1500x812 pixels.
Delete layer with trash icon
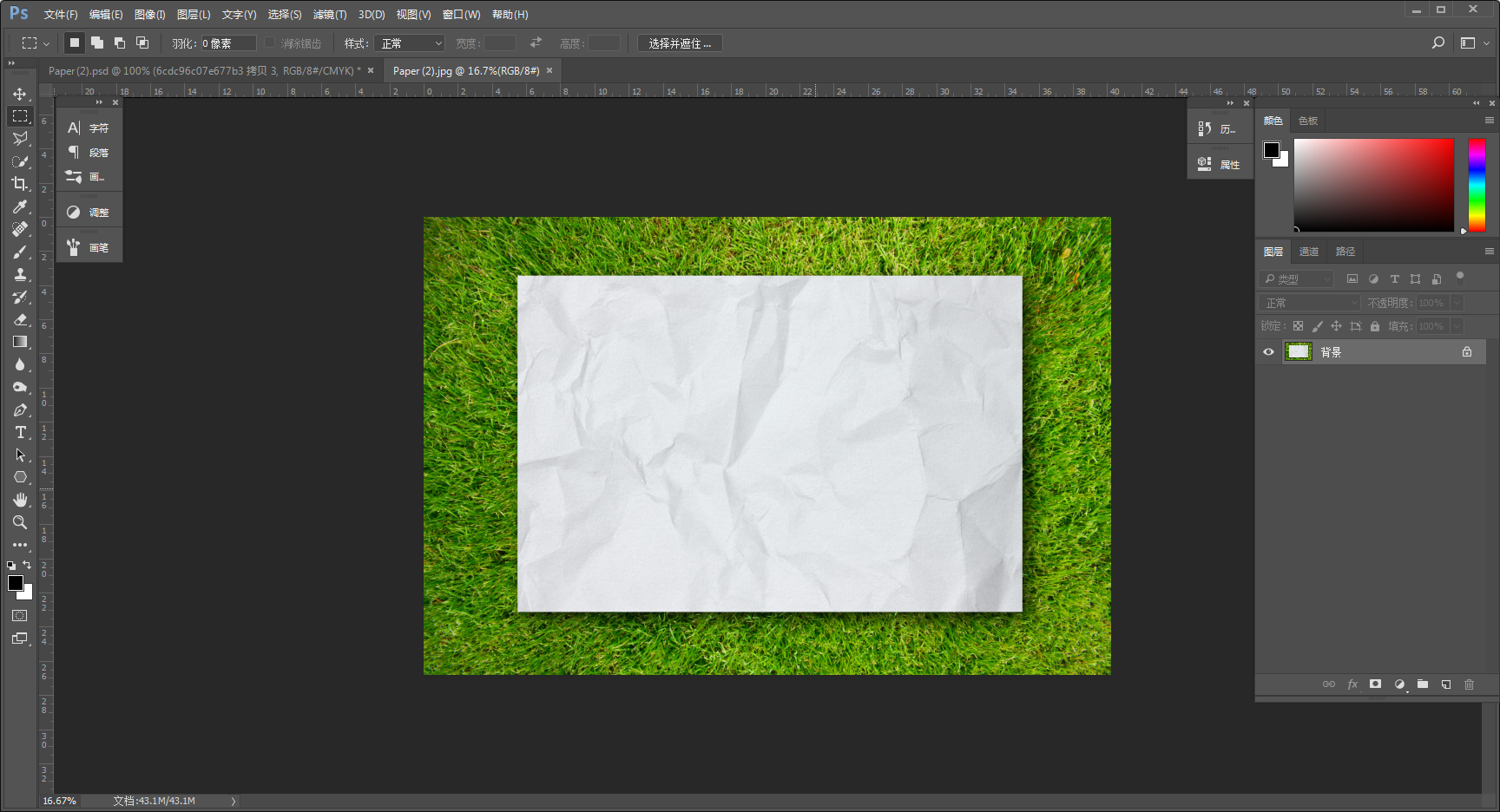(x=1470, y=684)
